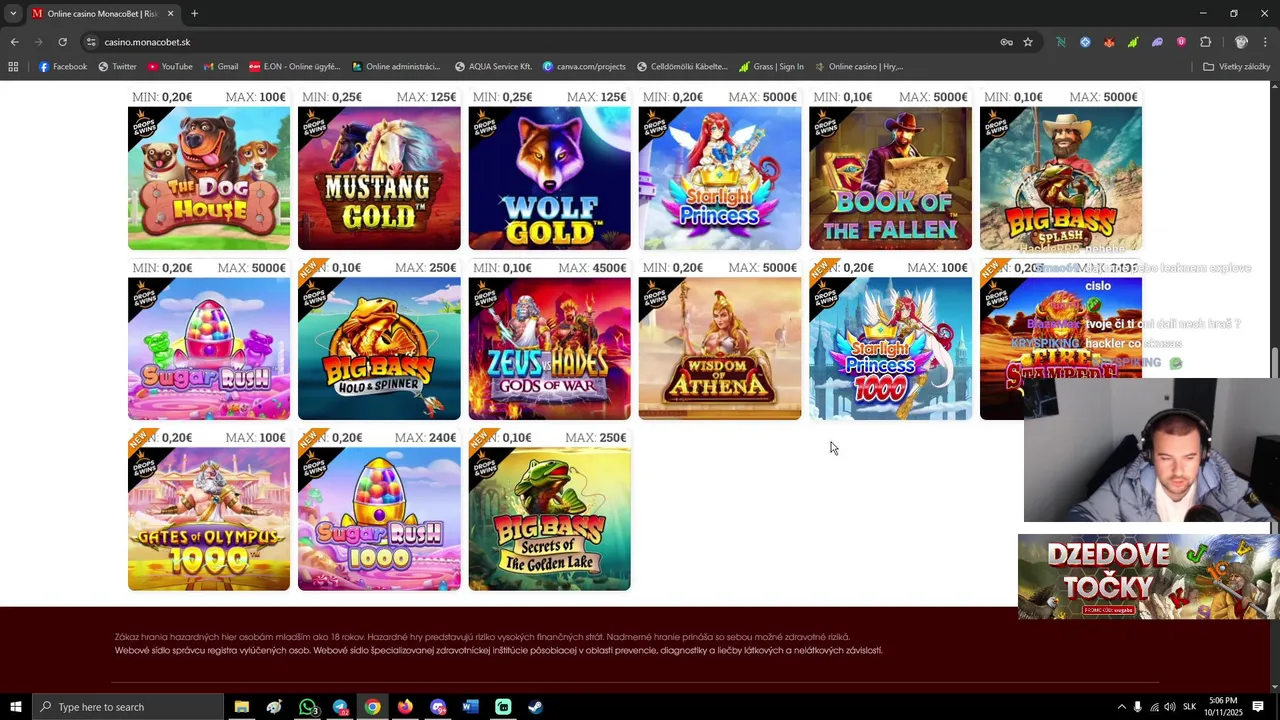Image resolution: width=1280 pixels, height=720 pixels.
Task: Open a new browser tab
Action: tap(194, 13)
